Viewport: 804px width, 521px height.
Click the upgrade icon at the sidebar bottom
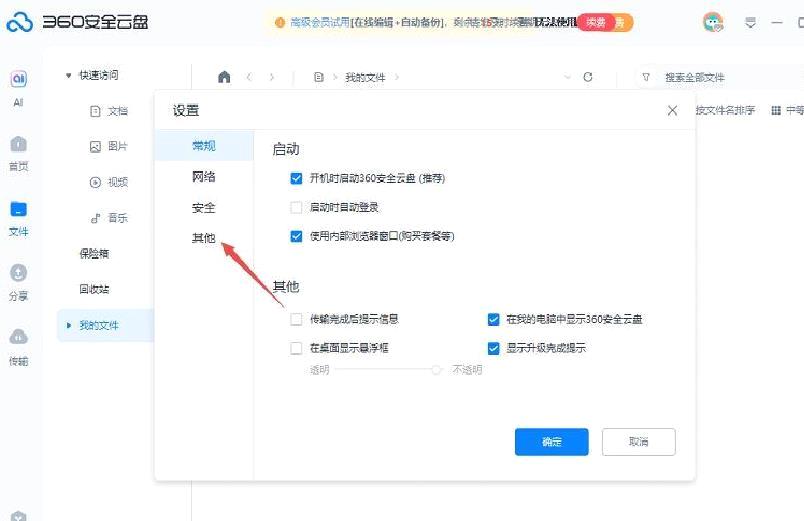tap(18, 516)
